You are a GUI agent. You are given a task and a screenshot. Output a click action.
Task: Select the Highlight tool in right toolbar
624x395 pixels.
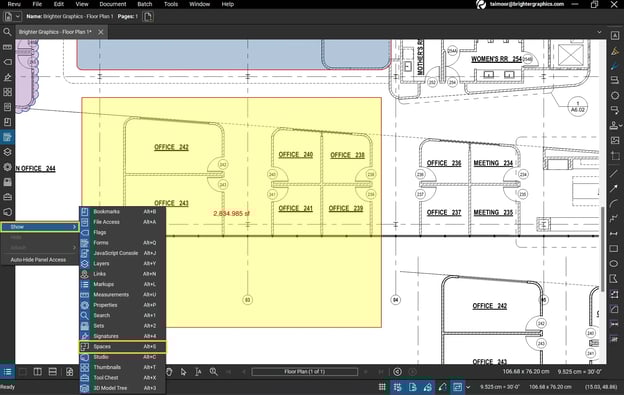point(615,51)
